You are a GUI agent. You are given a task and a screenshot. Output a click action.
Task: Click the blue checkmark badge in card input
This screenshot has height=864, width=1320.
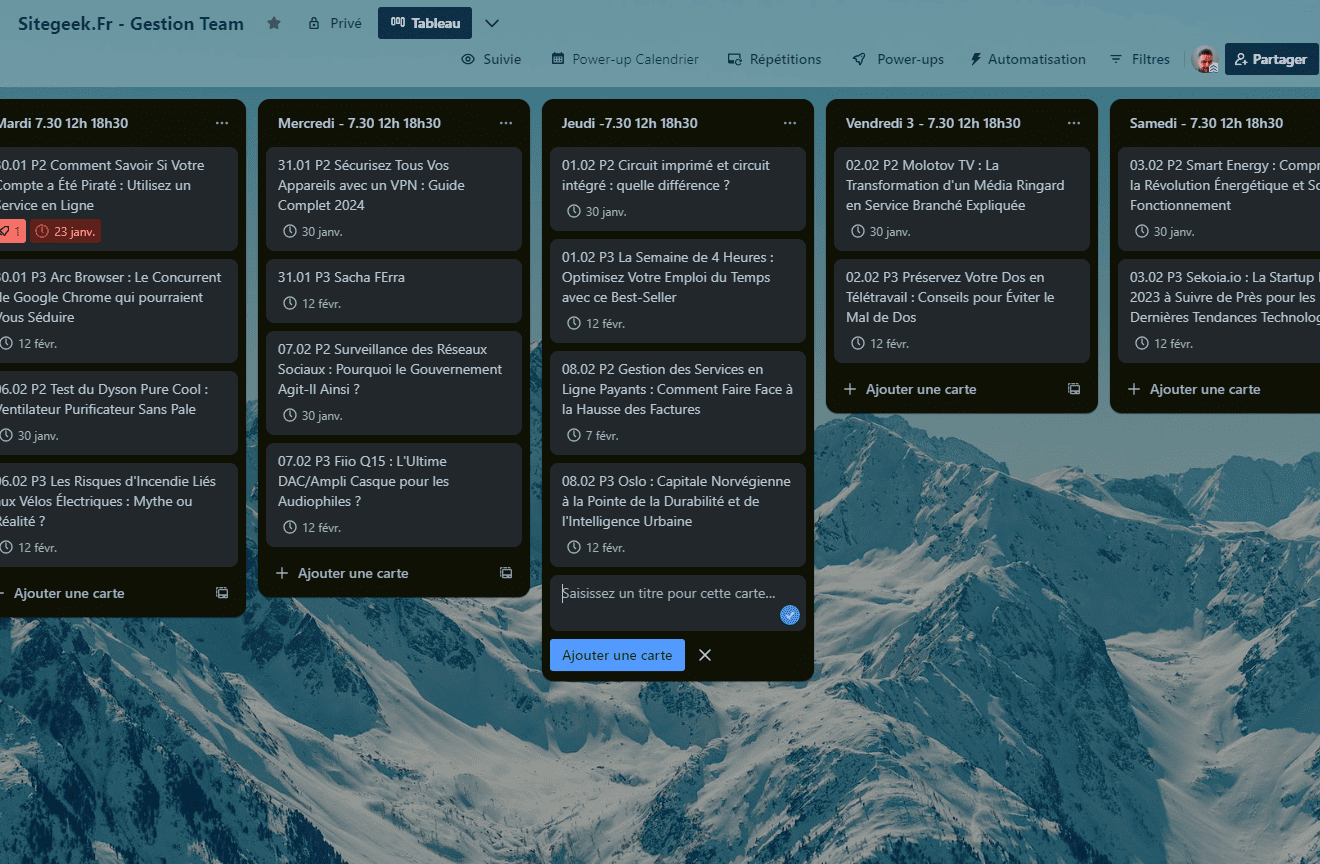point(790,615)
